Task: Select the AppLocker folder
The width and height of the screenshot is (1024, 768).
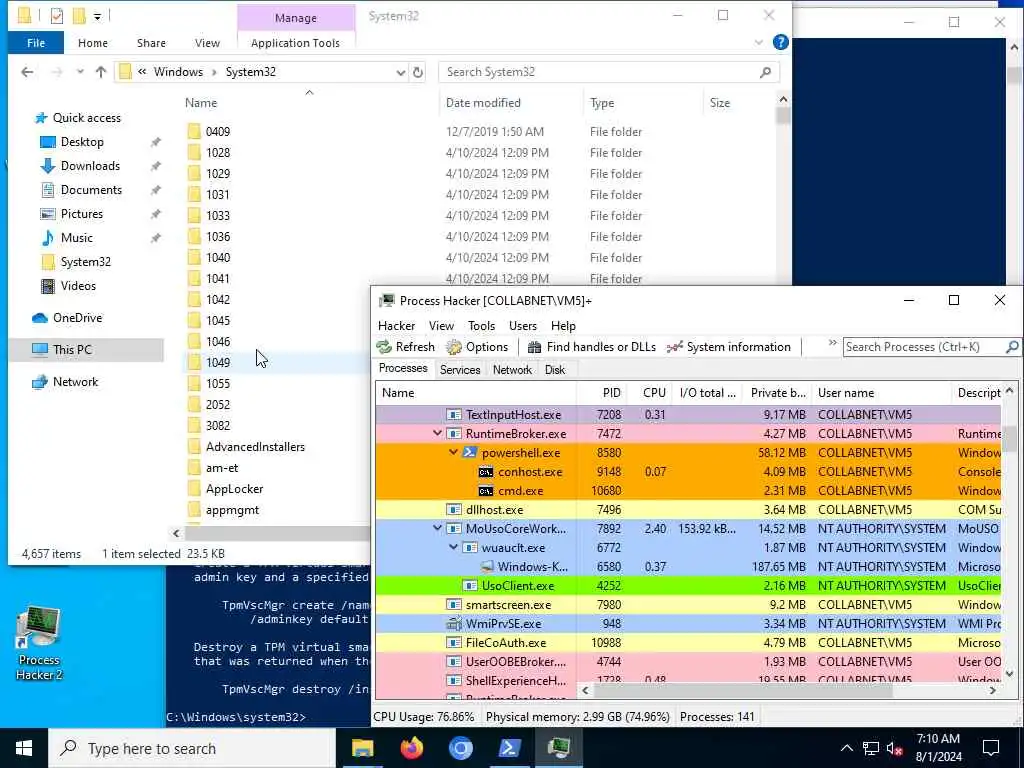Action: (x=234, y=488)
